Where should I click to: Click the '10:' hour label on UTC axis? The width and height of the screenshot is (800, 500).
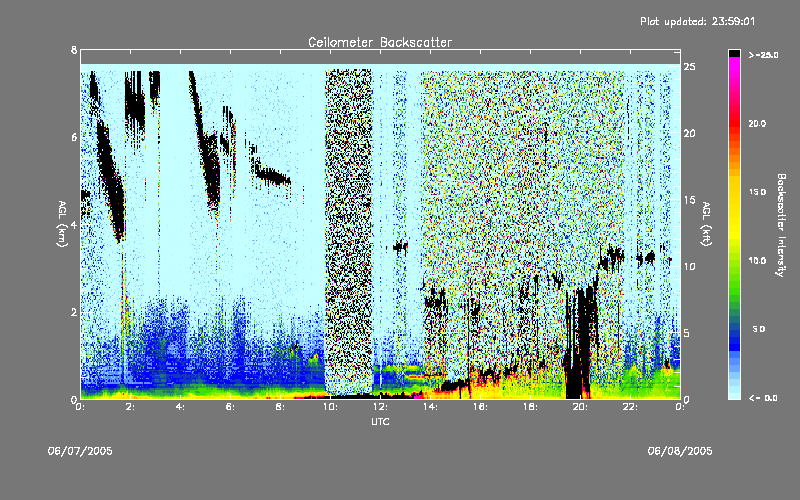tap(330, 407)
